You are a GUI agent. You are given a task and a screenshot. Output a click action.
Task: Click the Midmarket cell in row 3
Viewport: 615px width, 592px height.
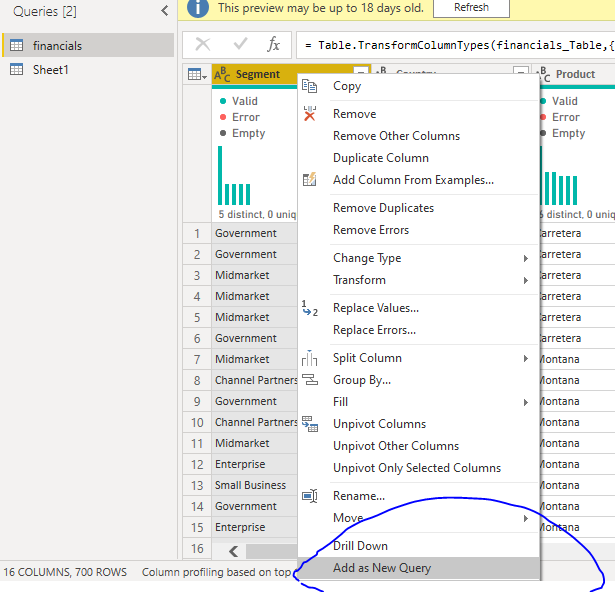tap(255, 275)
